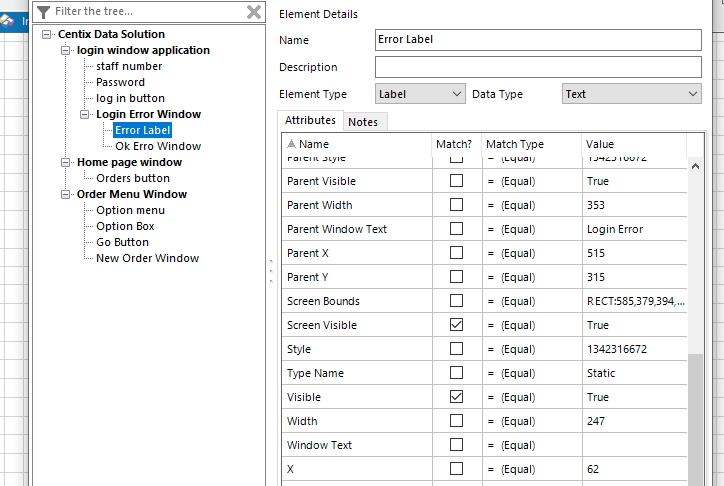Collapse the Centix Data Solution root

tap(48, 34)
